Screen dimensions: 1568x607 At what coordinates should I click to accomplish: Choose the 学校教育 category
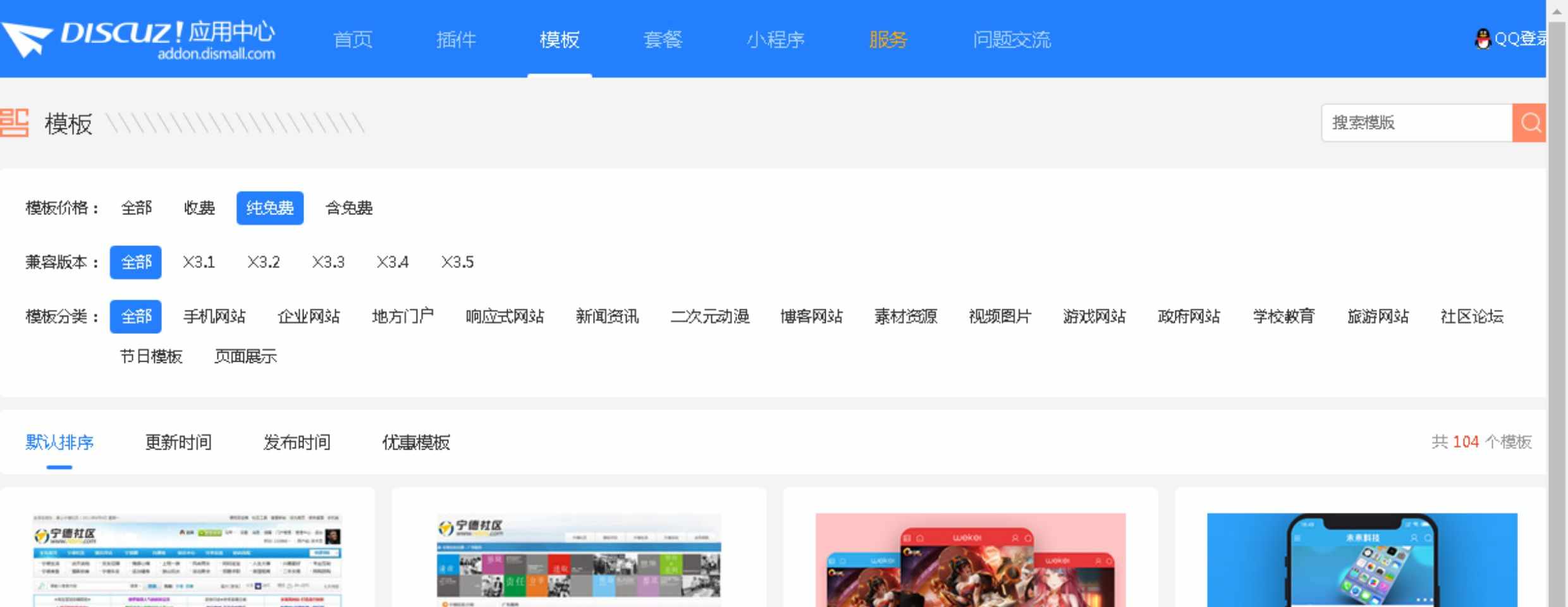tap(1283, 317)
